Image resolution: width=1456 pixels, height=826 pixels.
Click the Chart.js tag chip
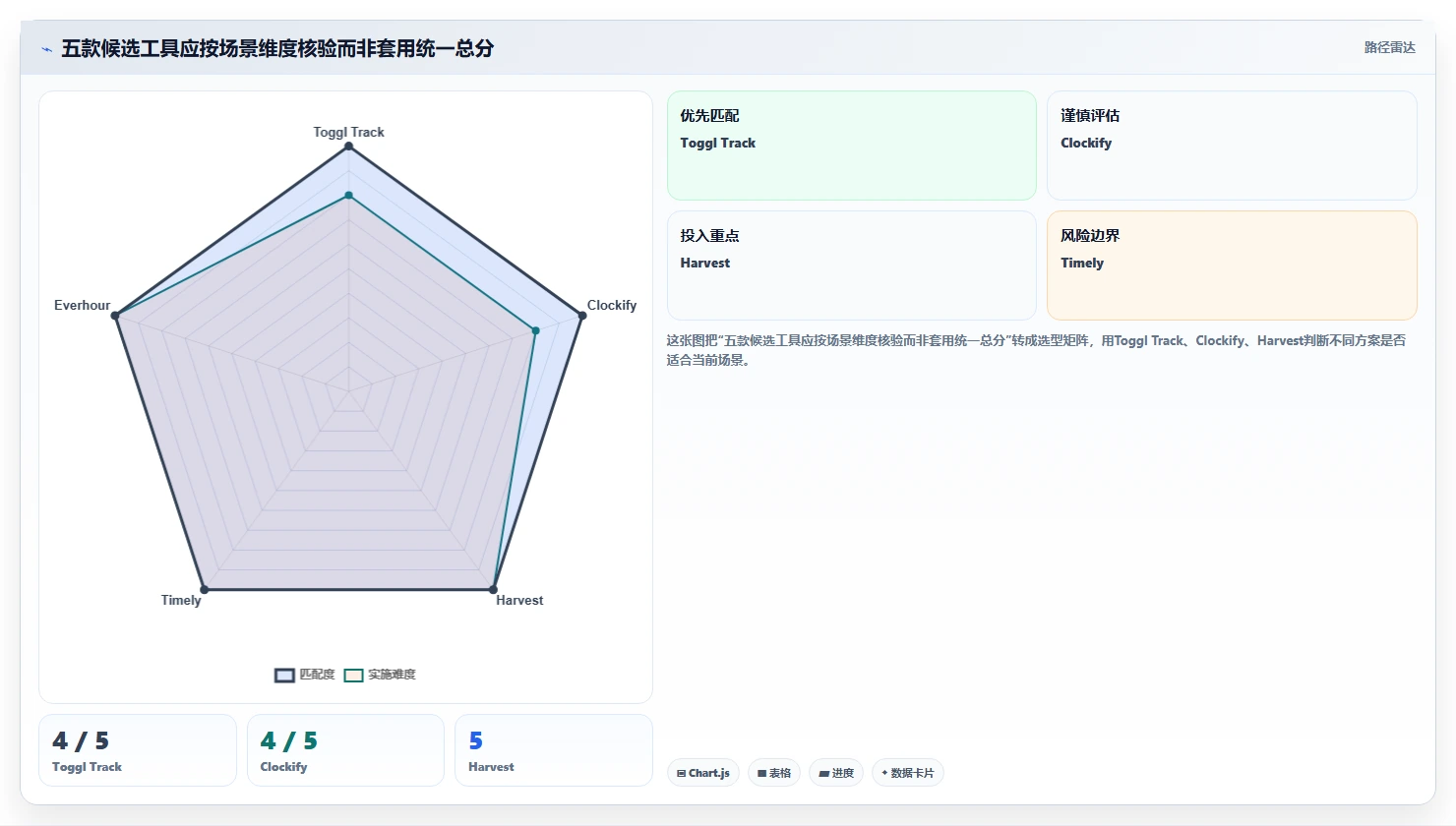(x=703, y=773)
